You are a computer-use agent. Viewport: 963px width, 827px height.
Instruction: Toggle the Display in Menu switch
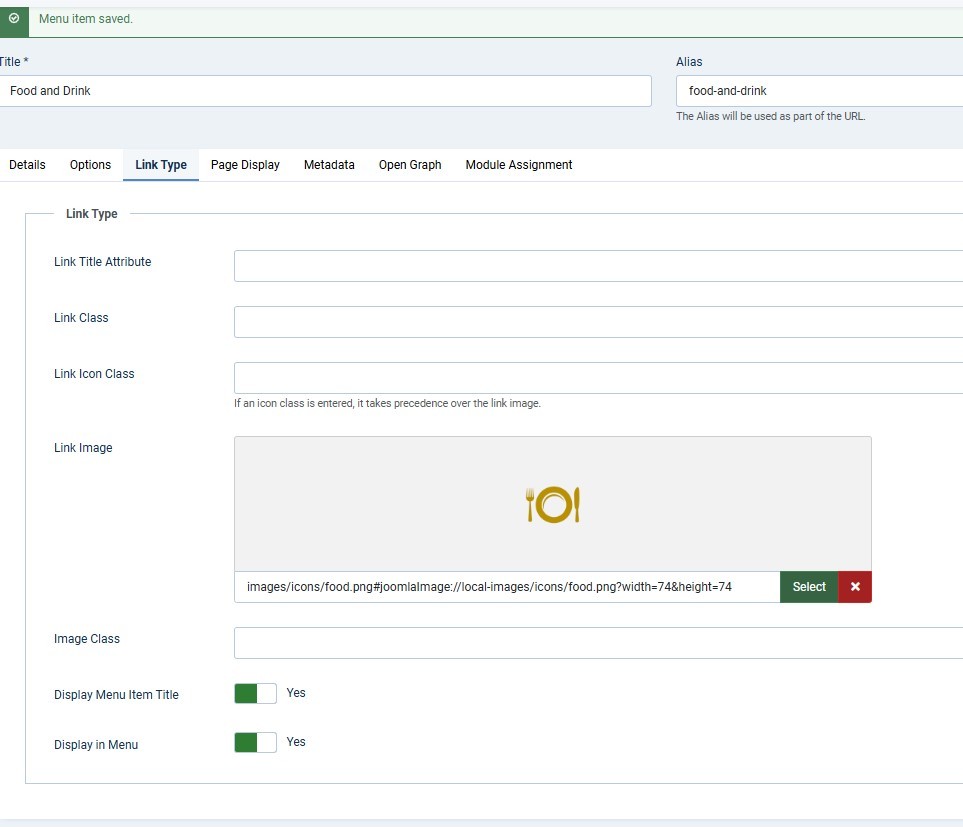click(x=255, y=743)
